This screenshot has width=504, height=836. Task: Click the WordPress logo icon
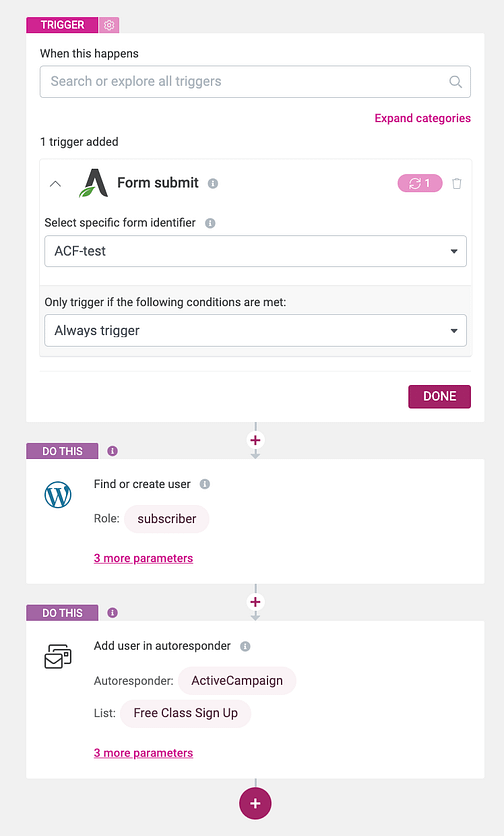(58, 495)
